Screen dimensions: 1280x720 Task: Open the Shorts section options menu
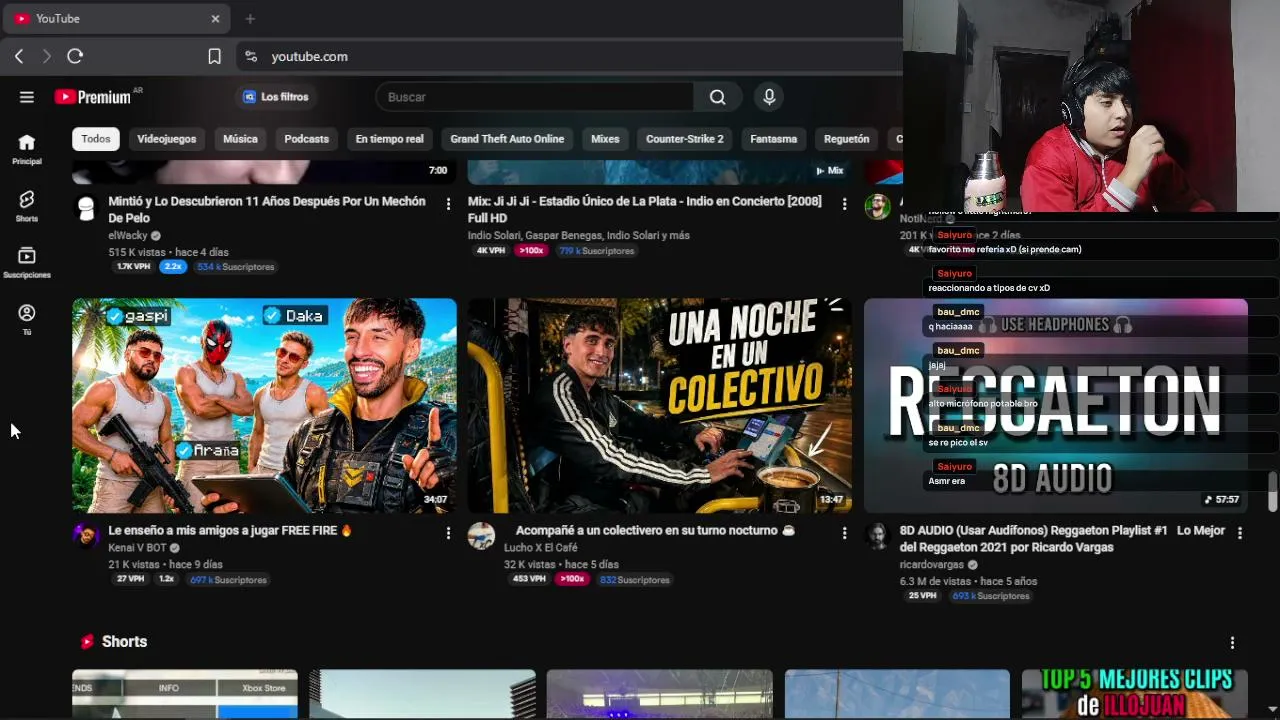click(x=1232, y=643)
